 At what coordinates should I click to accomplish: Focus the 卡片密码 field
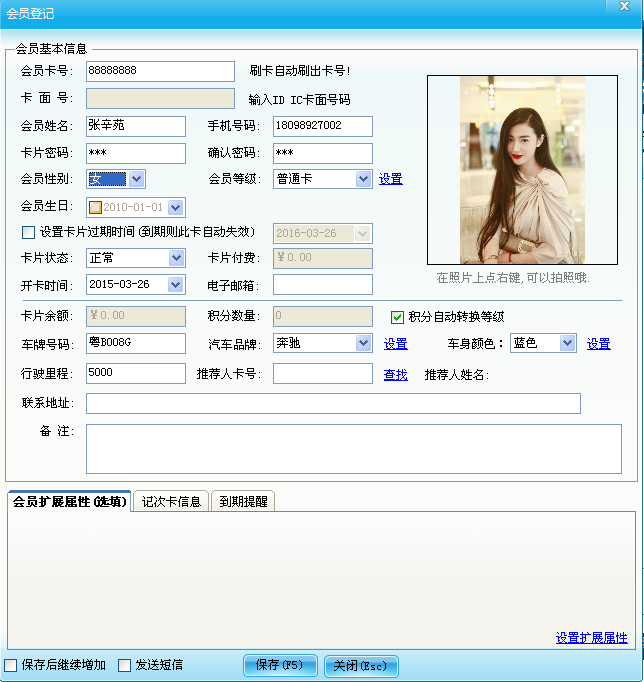point(136,153)
